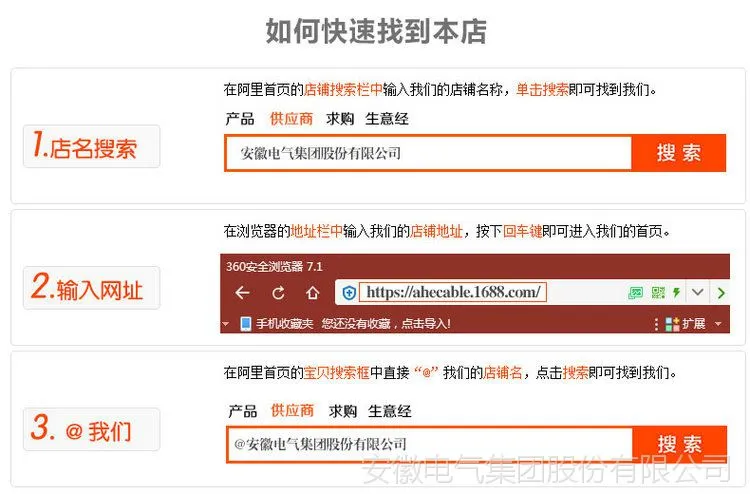Viewport: 750px width, 494px height.
Task: Click the green screenshot image icon
Action: tap(635, 293)
